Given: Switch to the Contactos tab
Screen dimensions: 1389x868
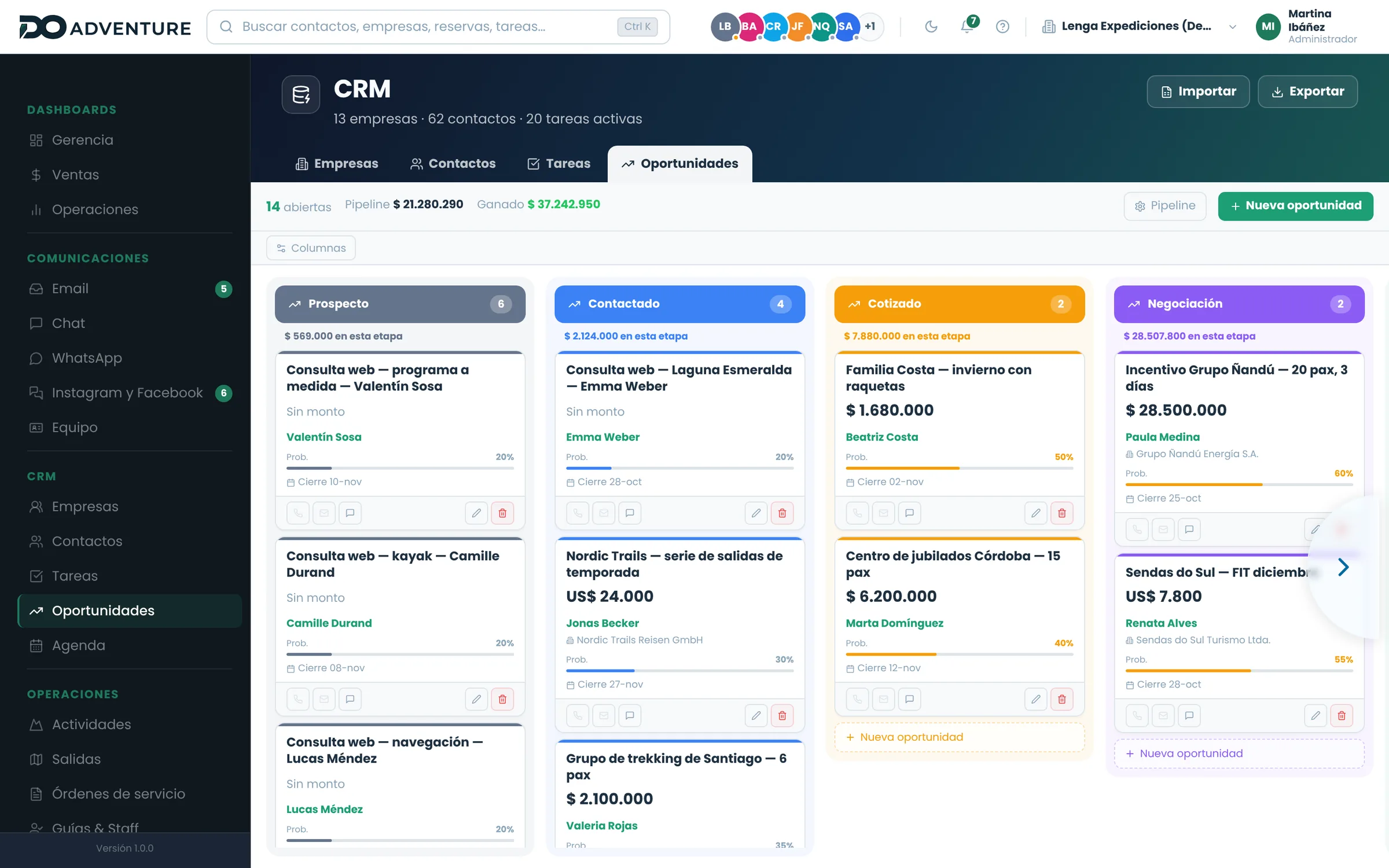Looking at the screenshot, I should tap(453, 164).
